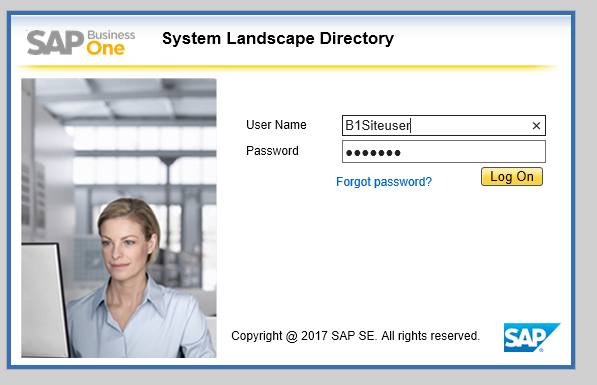Click the blue SAP logo at bottom right

pyautogui.click(x=532, y=337)
